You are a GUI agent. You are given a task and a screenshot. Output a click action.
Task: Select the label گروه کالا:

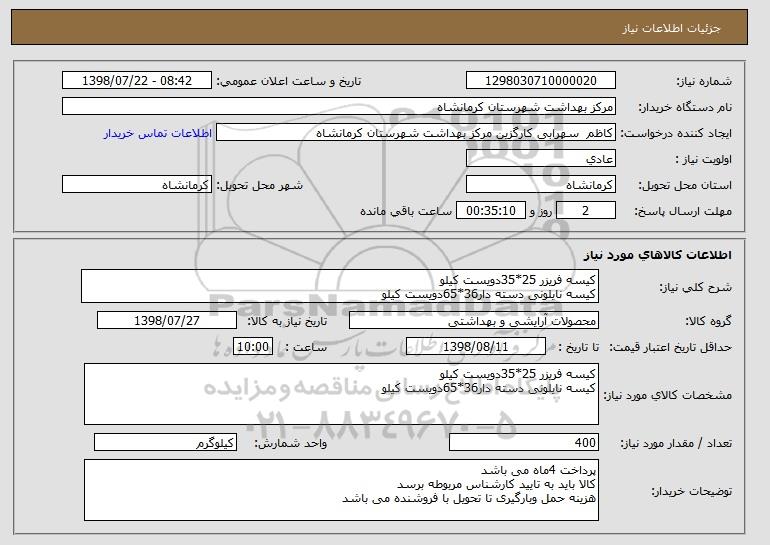(709, 321)
